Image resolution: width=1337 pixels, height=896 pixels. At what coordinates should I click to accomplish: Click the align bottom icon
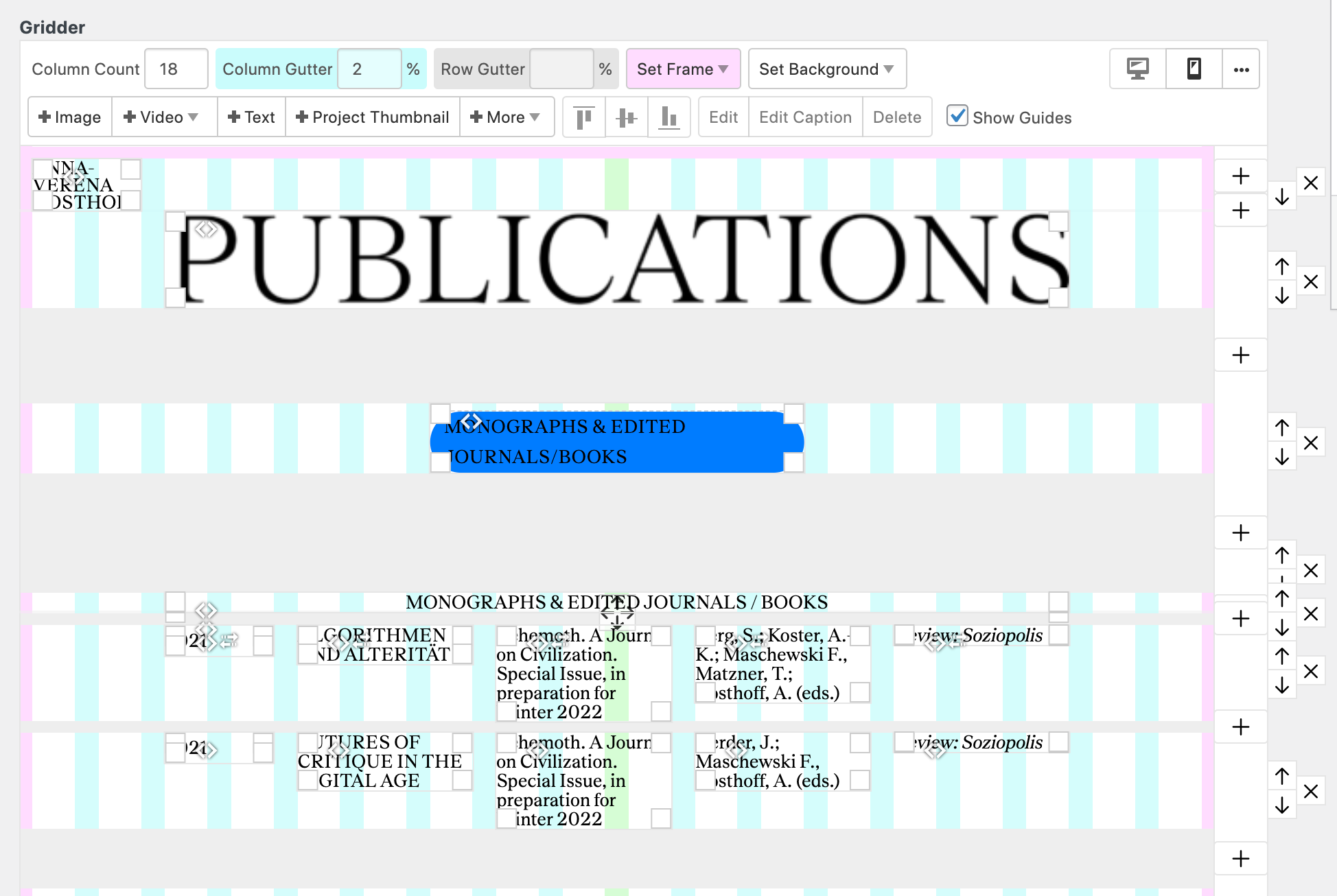click(668, 117)
